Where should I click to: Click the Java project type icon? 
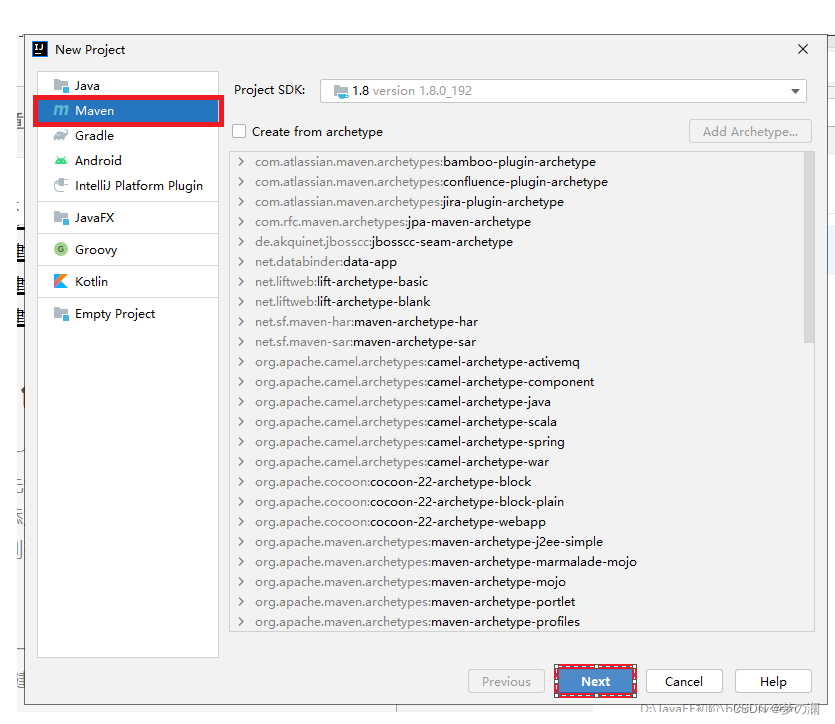point(61,85)
